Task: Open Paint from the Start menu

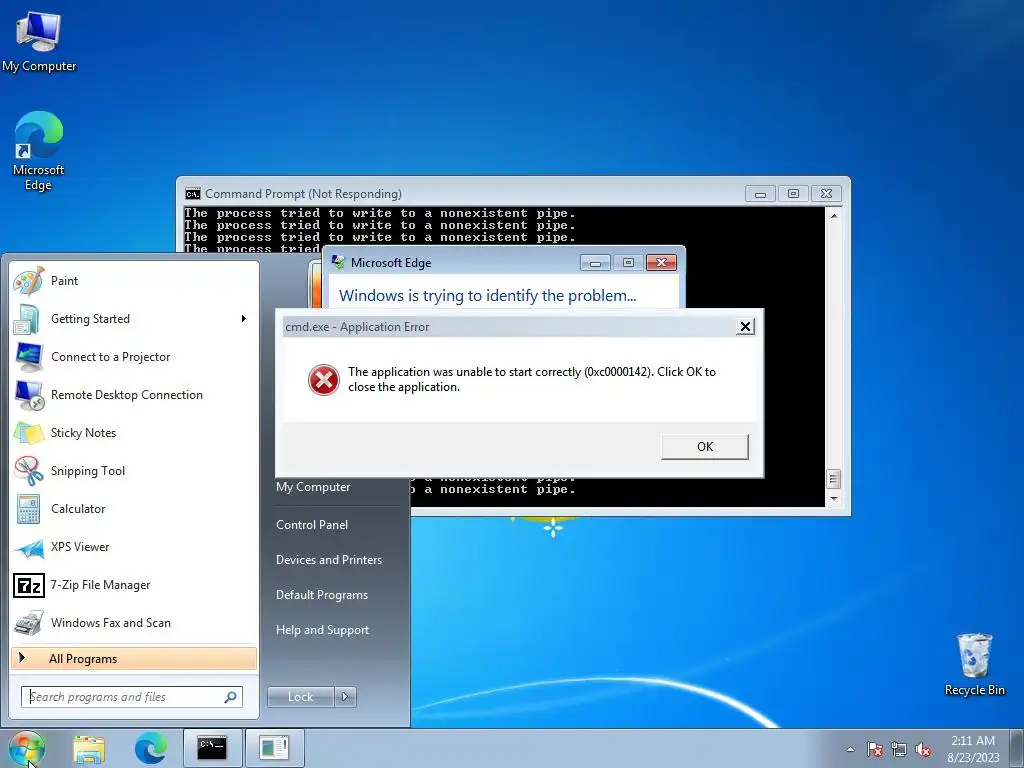Action: (134, 281)
